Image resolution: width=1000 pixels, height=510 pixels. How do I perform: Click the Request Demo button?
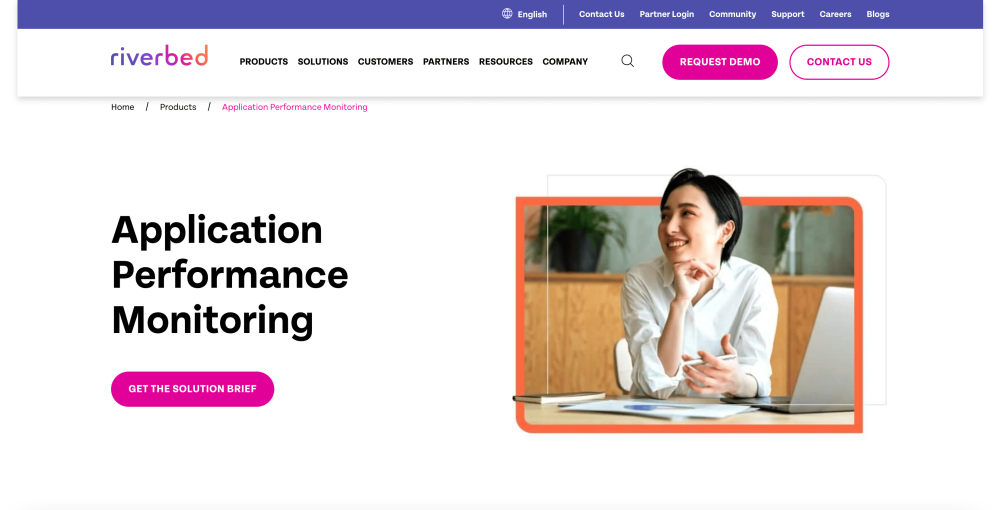pyautogui.click(x=719, y=62)
